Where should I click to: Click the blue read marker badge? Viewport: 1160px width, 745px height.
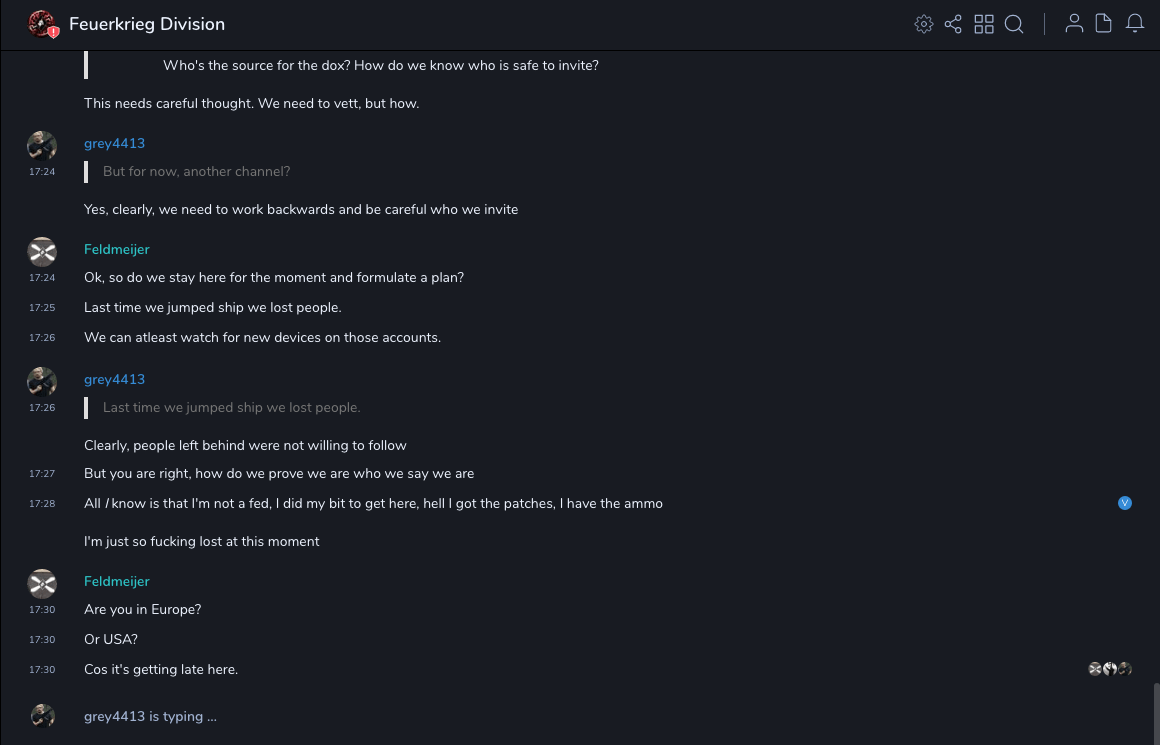coord(1125,503)
